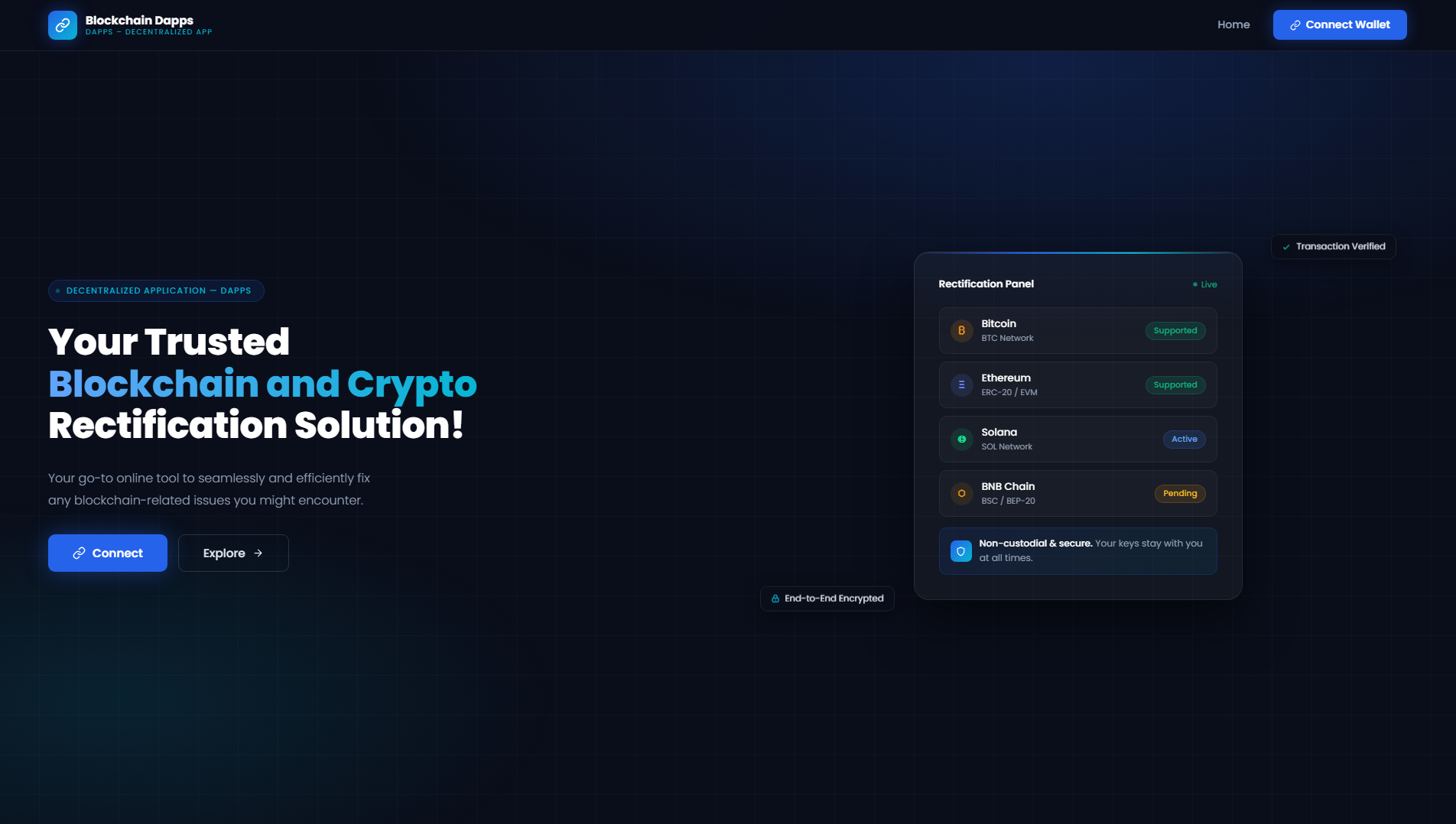Click the blue Connect button in hero
This screenshot has width=1456, height=824.
click(x=108, y=553)
